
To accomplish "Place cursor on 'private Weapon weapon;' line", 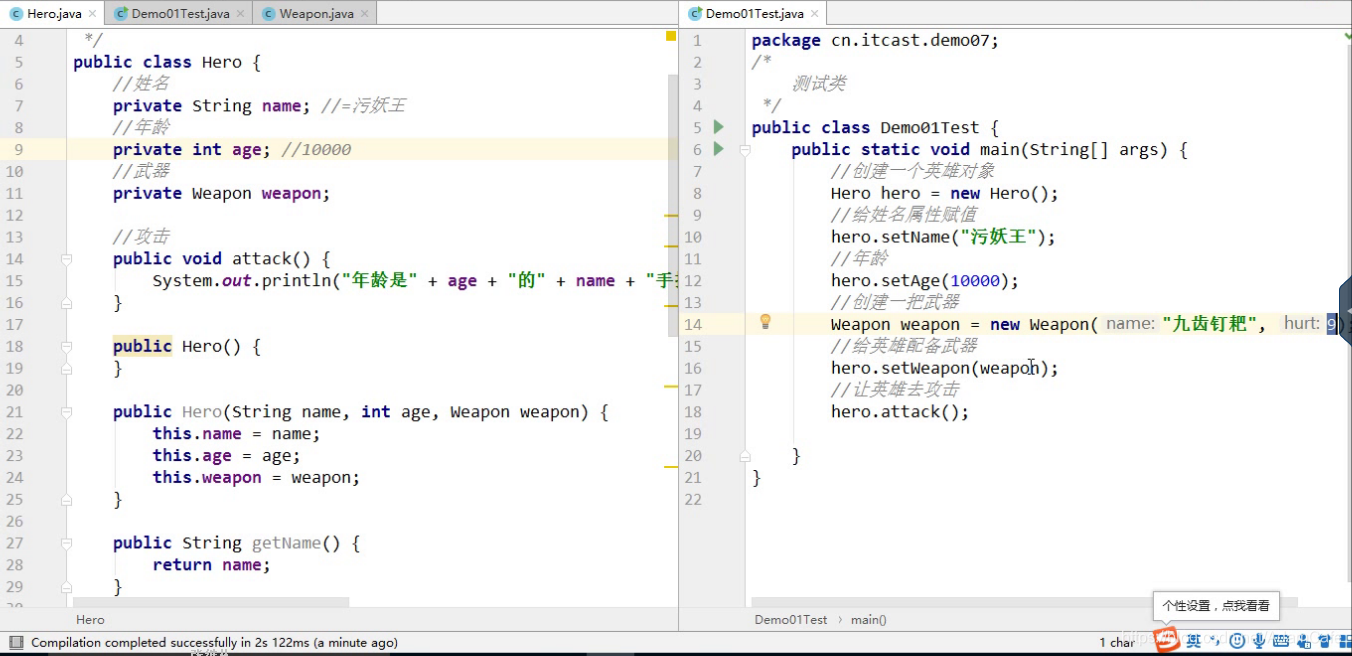I will (x=221, y=193).
